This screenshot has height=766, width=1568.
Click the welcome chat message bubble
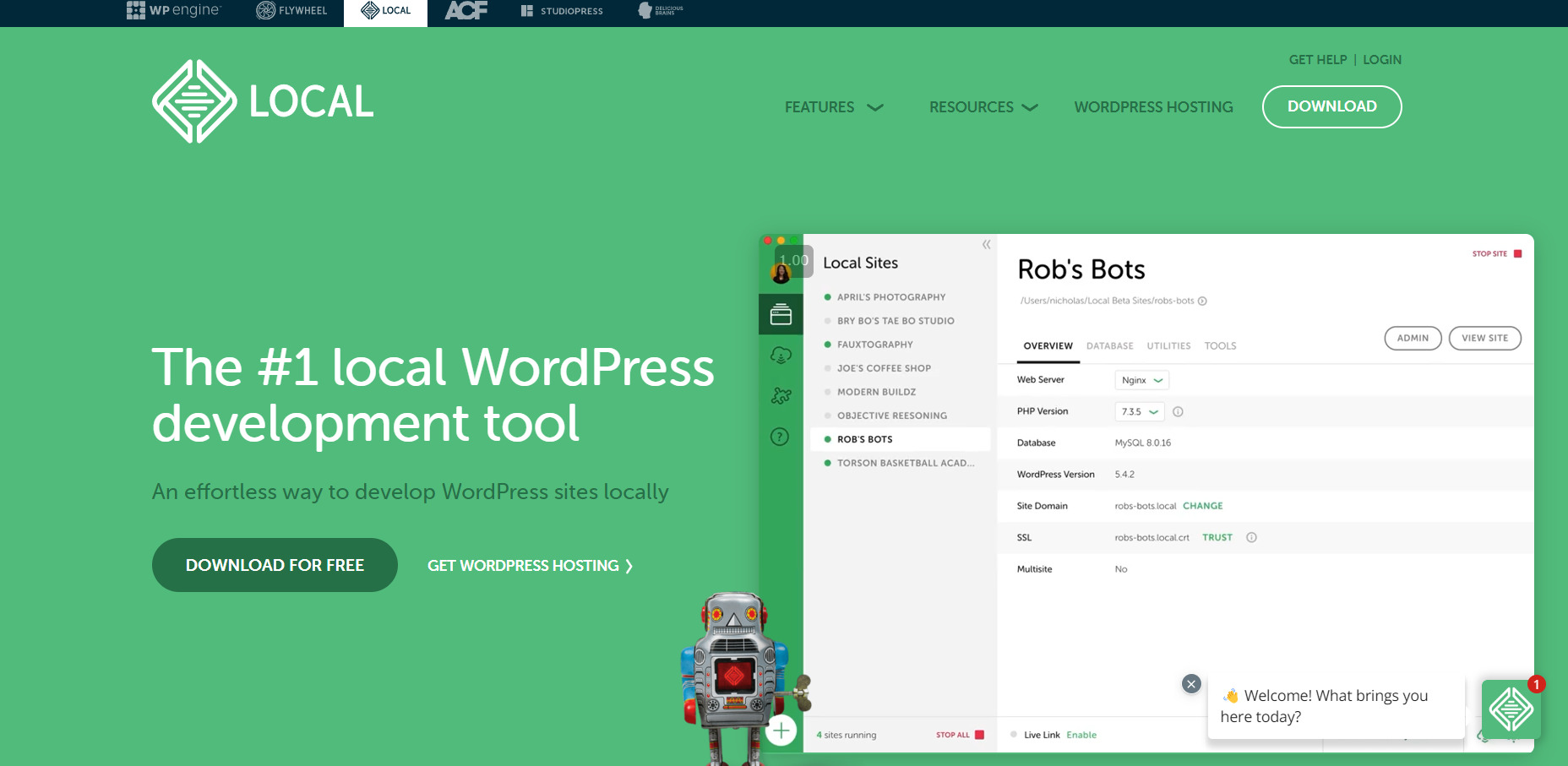pos(1336,706)
